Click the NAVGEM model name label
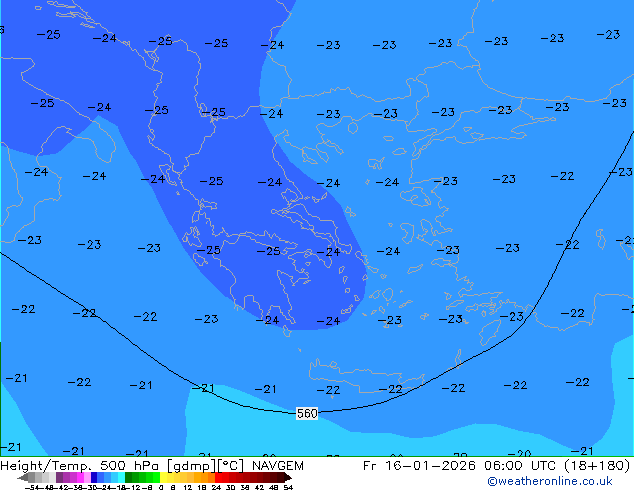634x490 pixels. click(278, 466)
